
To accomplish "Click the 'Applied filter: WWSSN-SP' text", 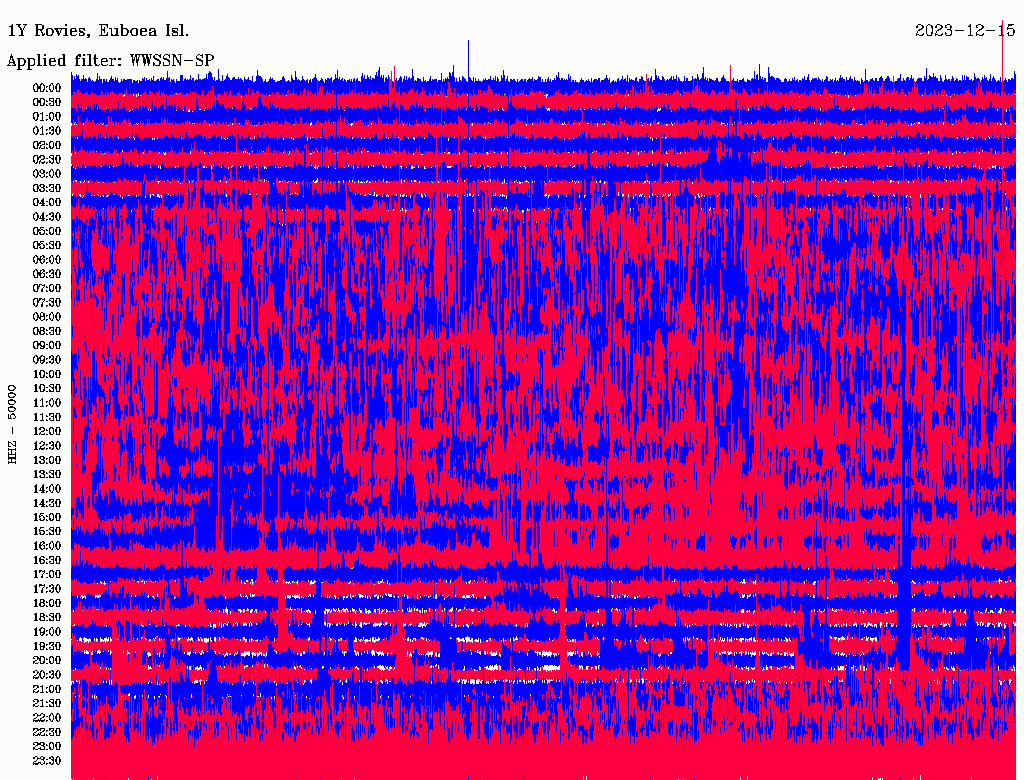I will click(x=110, y=61).
